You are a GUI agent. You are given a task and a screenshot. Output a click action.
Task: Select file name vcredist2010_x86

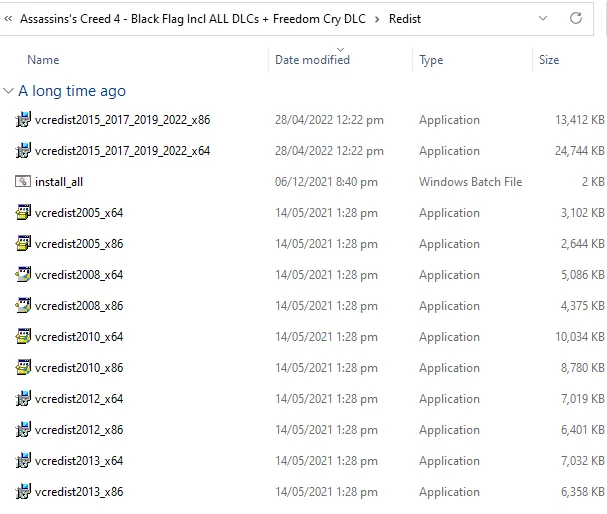(x=79, y=368)
